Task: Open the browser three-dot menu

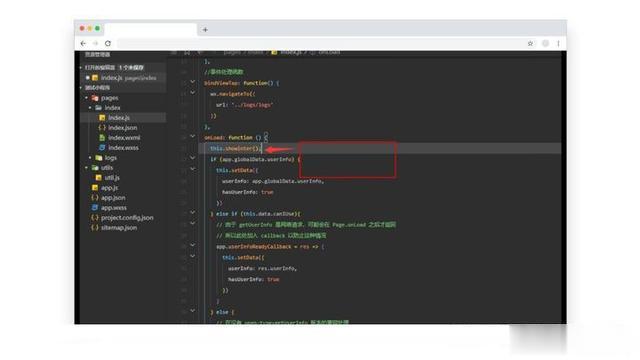Action: 558,43
